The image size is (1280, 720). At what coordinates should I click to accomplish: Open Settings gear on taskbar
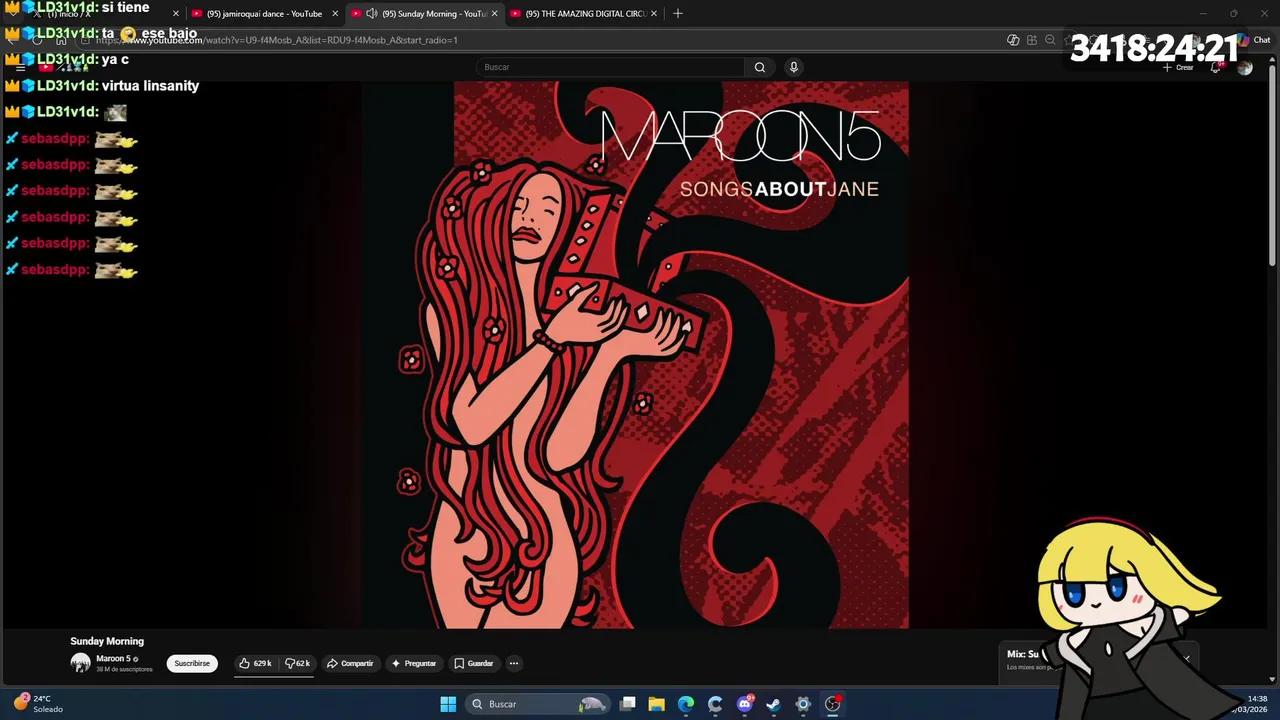pos(803,704)
